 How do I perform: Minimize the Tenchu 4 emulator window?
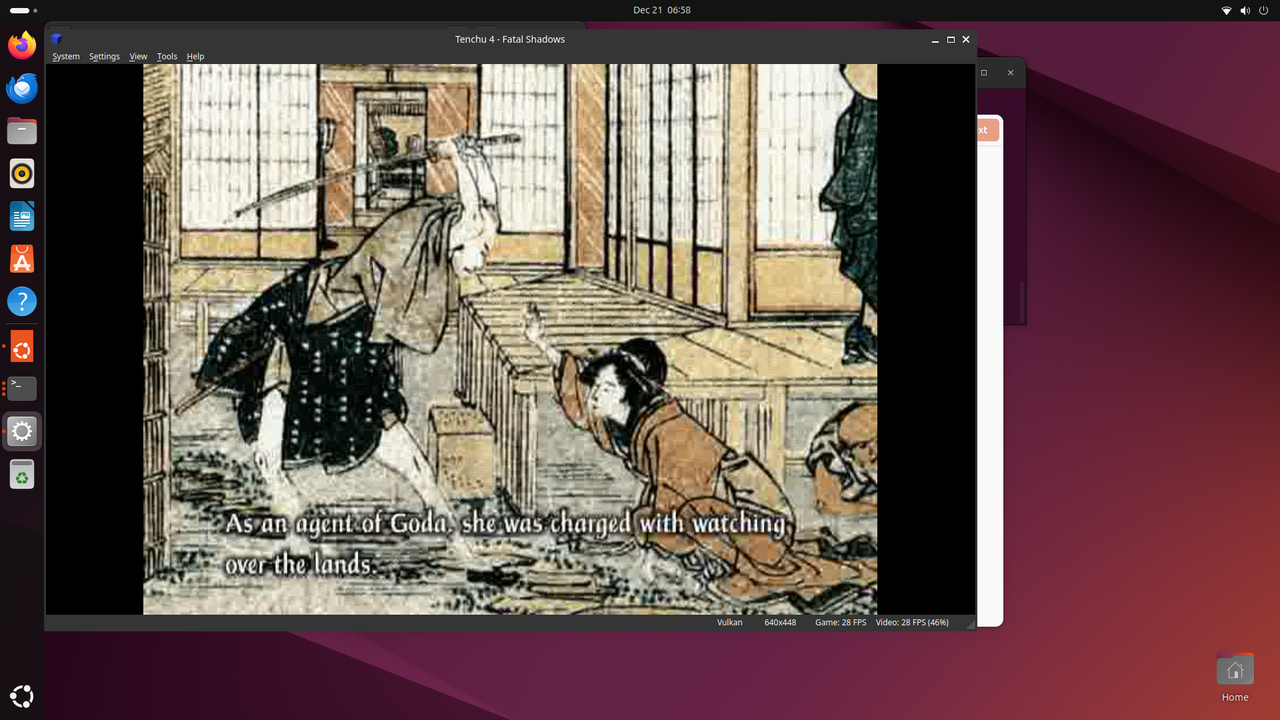pyautogui.click(x=935, y=40)
